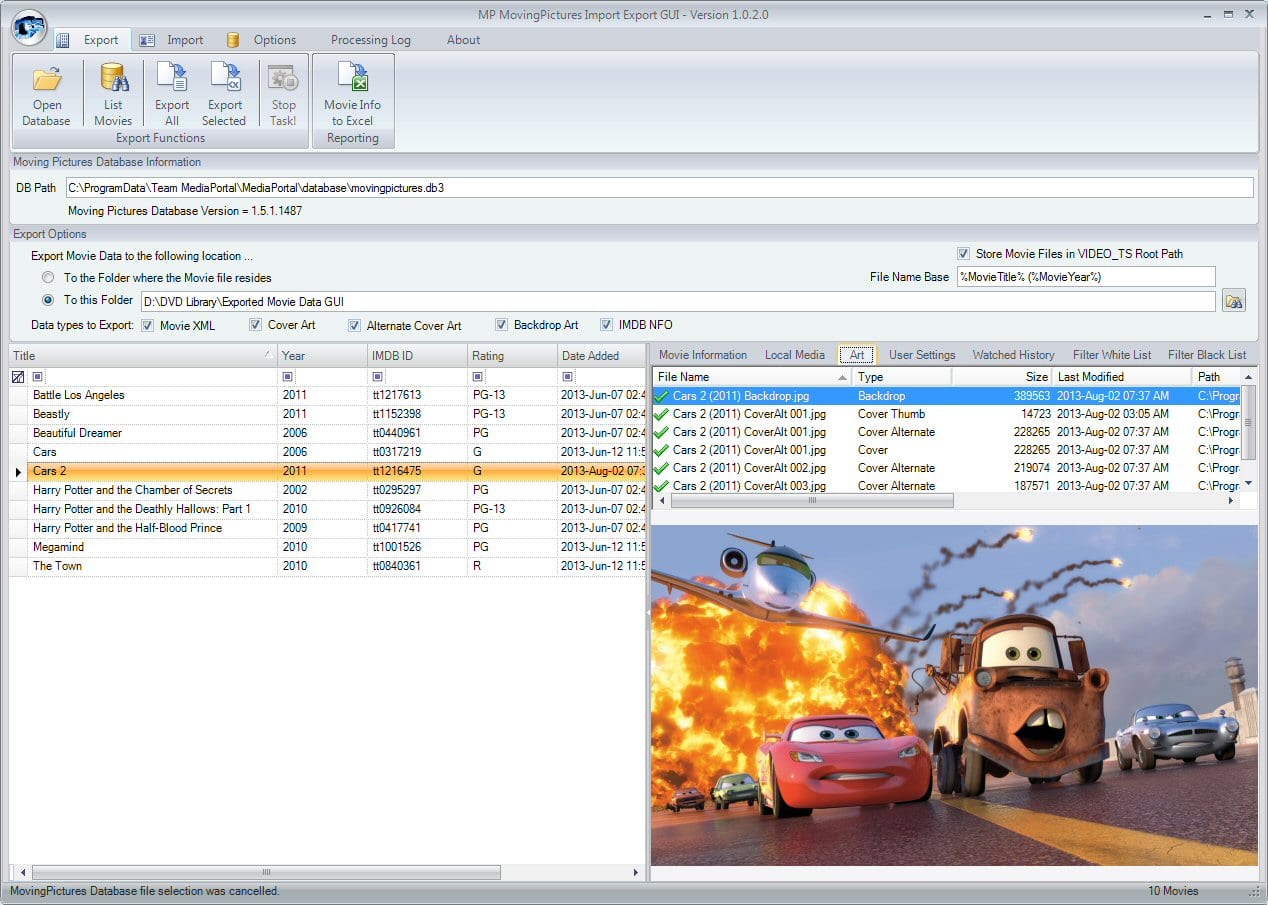The image size is (1268, 905).
Task: Click the movie list horizontal scrollbar thumb
Action: (x=266, y=872)
